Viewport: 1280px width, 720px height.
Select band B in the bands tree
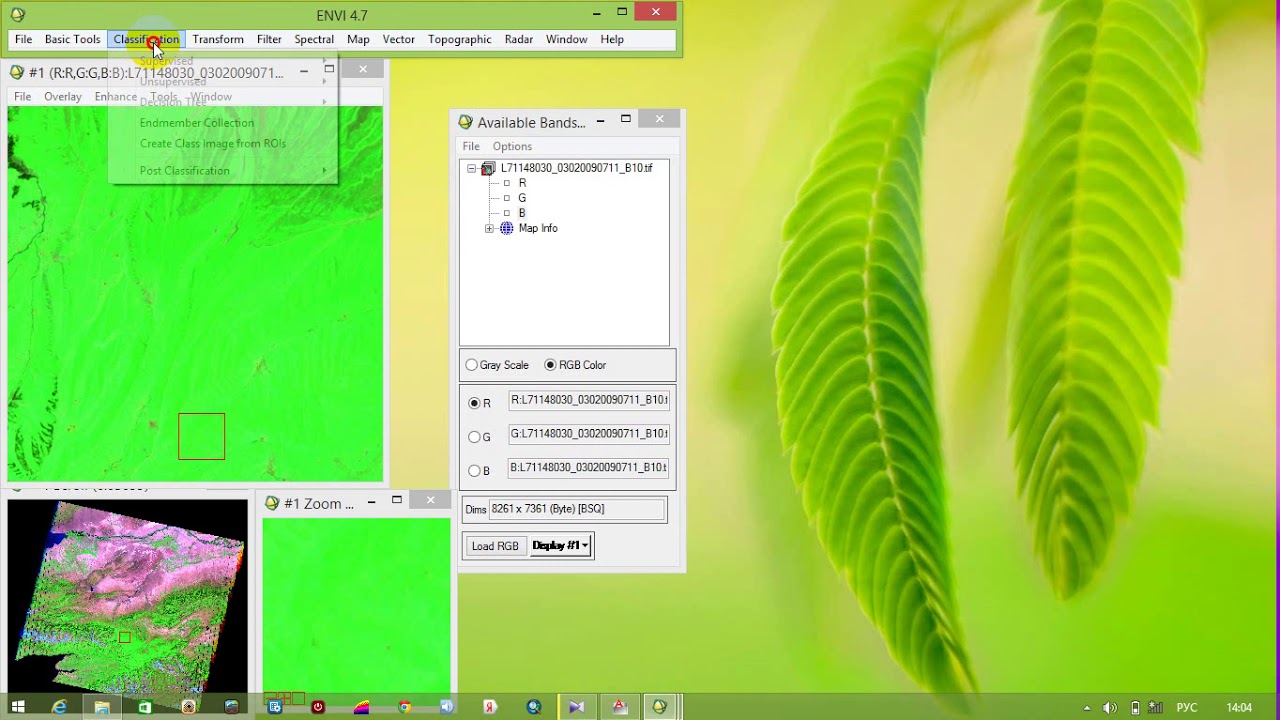pos(522,213)
